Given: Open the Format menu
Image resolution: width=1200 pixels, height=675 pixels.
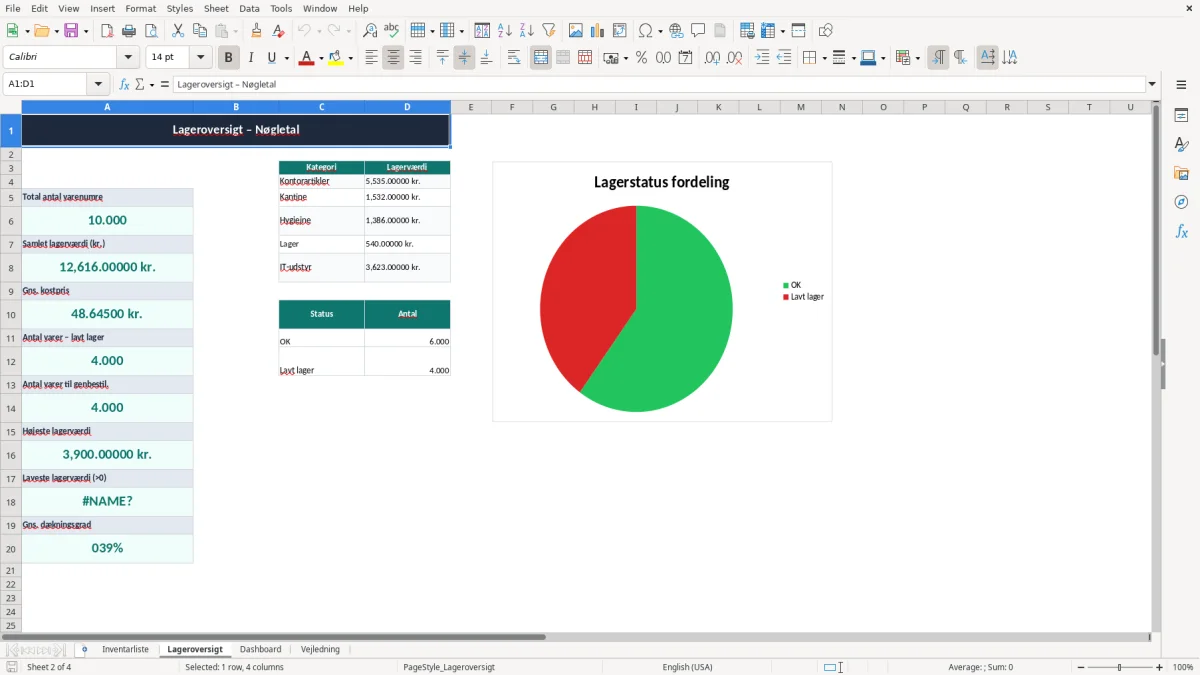Looking at the screenshot, I should [140, 8].
